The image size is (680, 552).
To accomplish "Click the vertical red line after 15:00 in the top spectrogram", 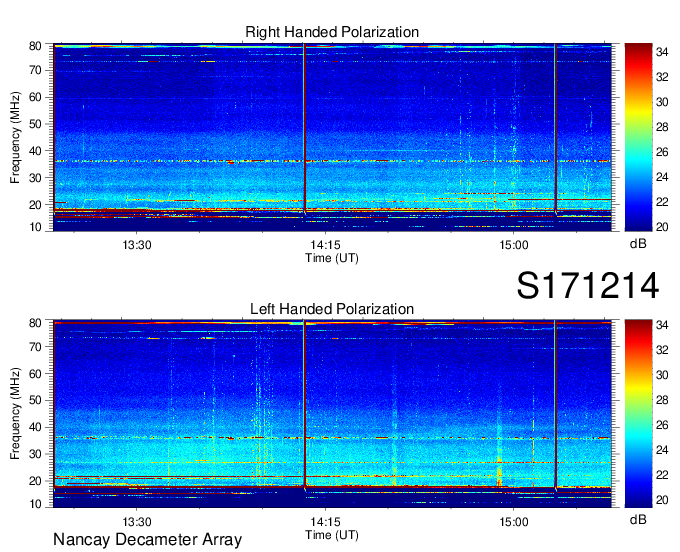I will (x=555, y=128).
